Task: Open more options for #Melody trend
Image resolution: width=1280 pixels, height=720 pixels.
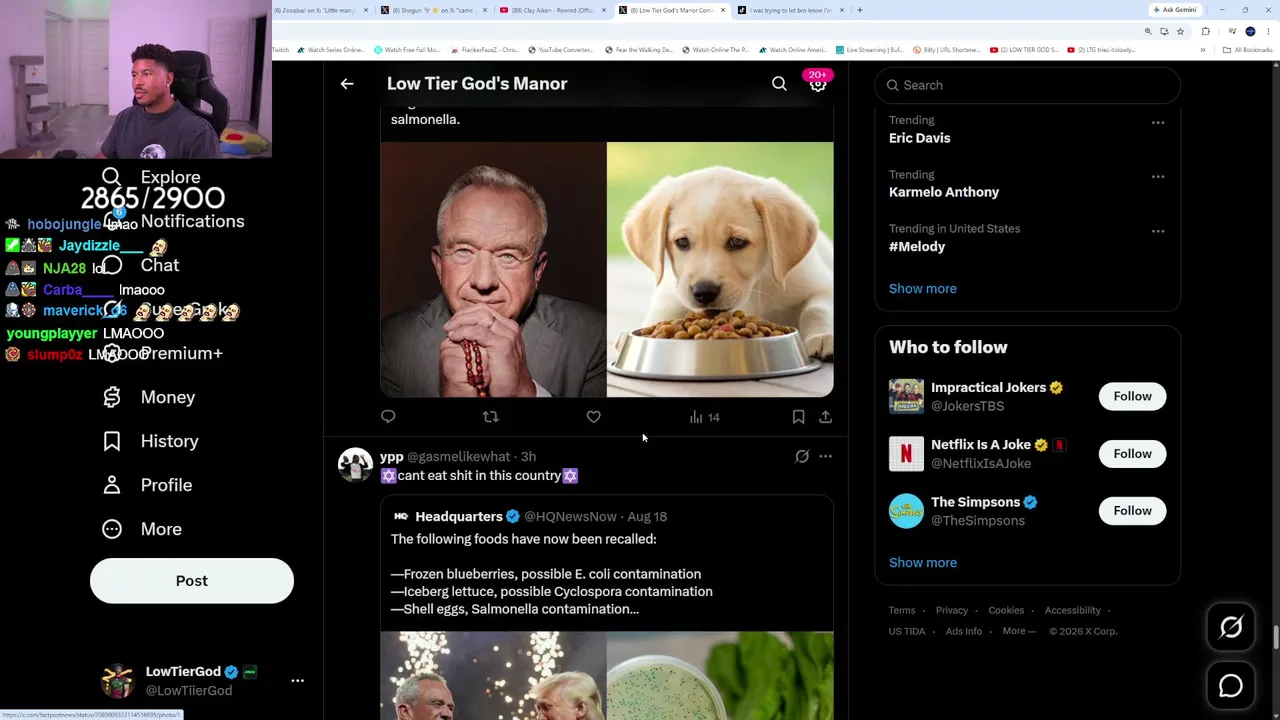Action: tap(1158, 231)
